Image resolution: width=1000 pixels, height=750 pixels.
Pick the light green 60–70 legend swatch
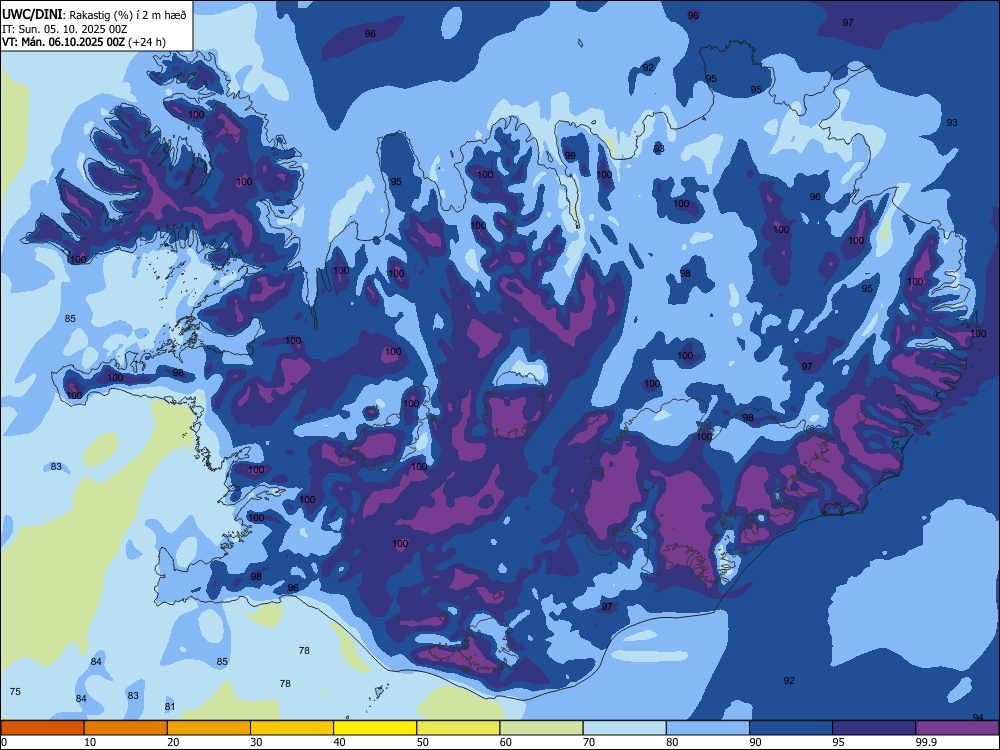[x=541, y=728]
